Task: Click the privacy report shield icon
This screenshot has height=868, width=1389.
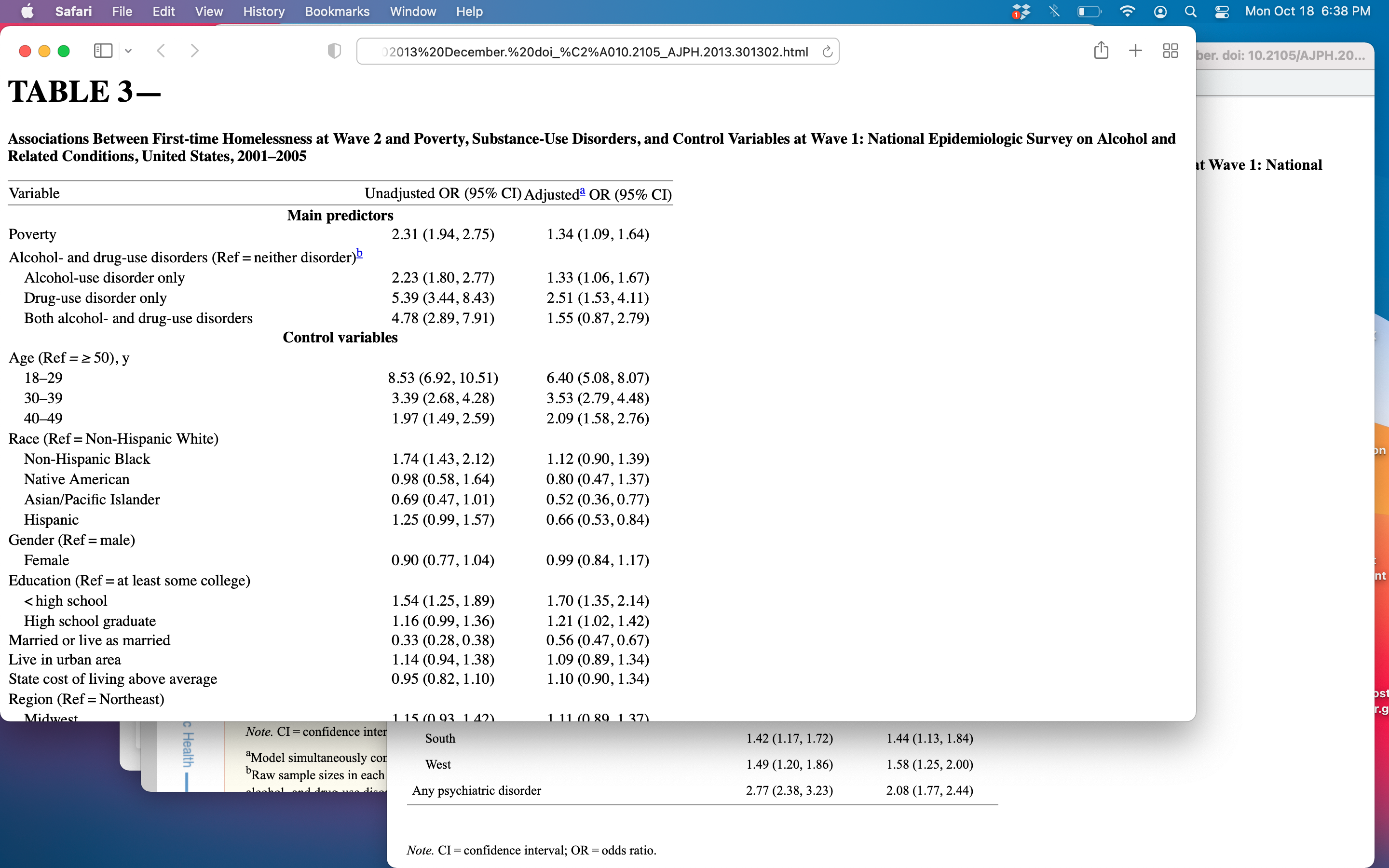Action: pyautogui.click(x=334, y=51)
